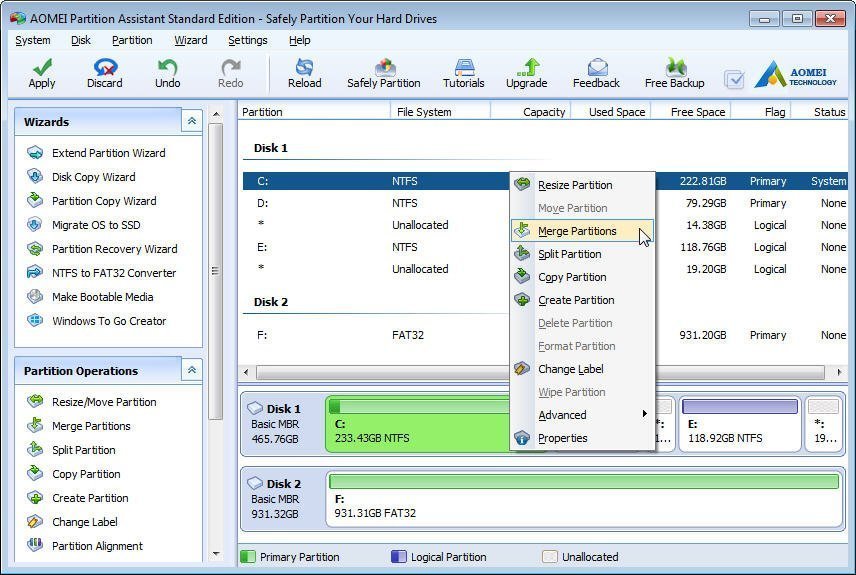Open the Wizard menu
The width and height of the screenshot is (856, 575).
pos(191,40)
